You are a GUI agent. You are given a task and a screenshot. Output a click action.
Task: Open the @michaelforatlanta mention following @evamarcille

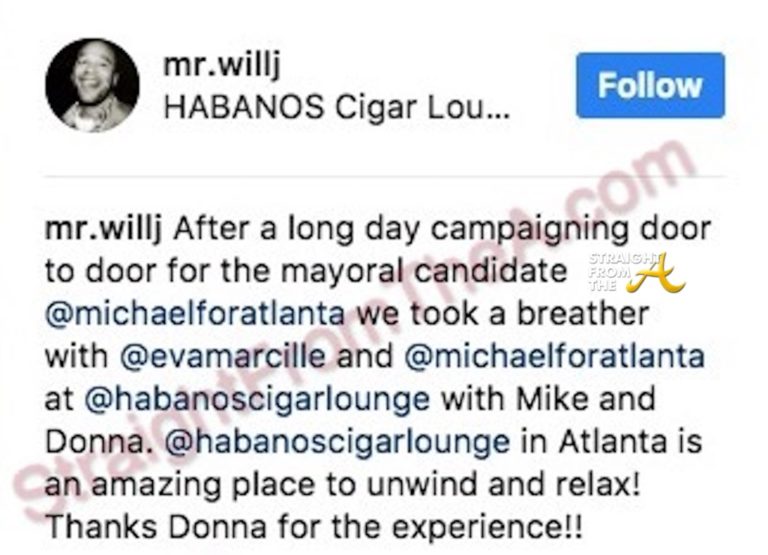tap(554, 356)
